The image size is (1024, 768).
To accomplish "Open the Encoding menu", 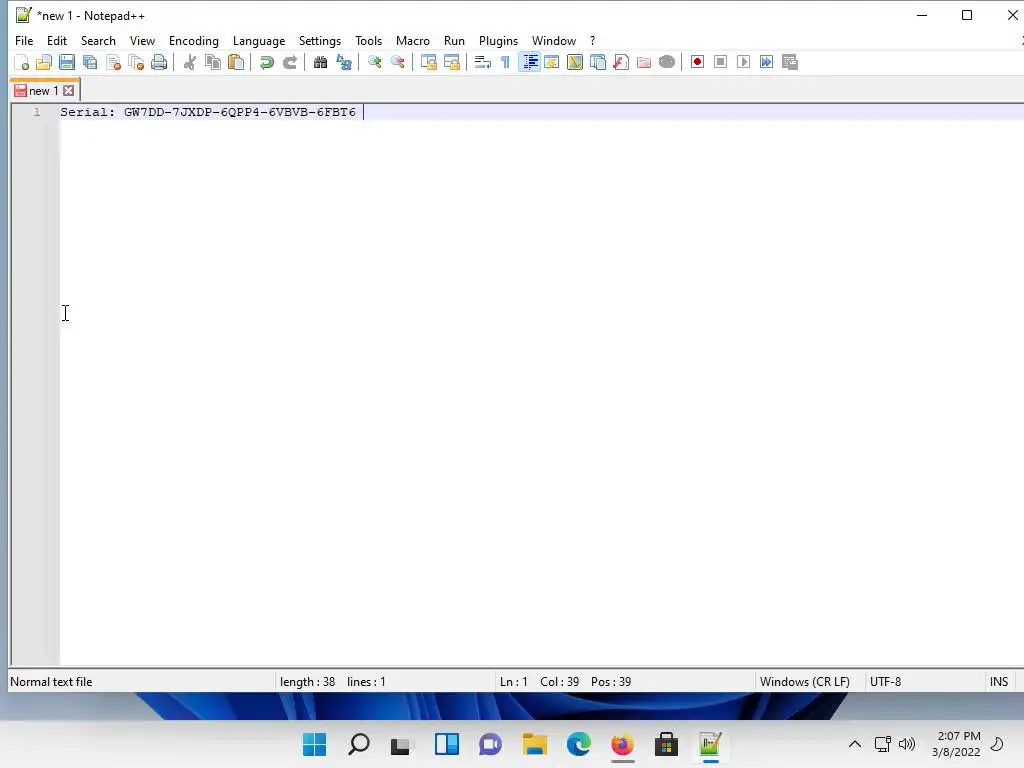I will tap(194, 40).
